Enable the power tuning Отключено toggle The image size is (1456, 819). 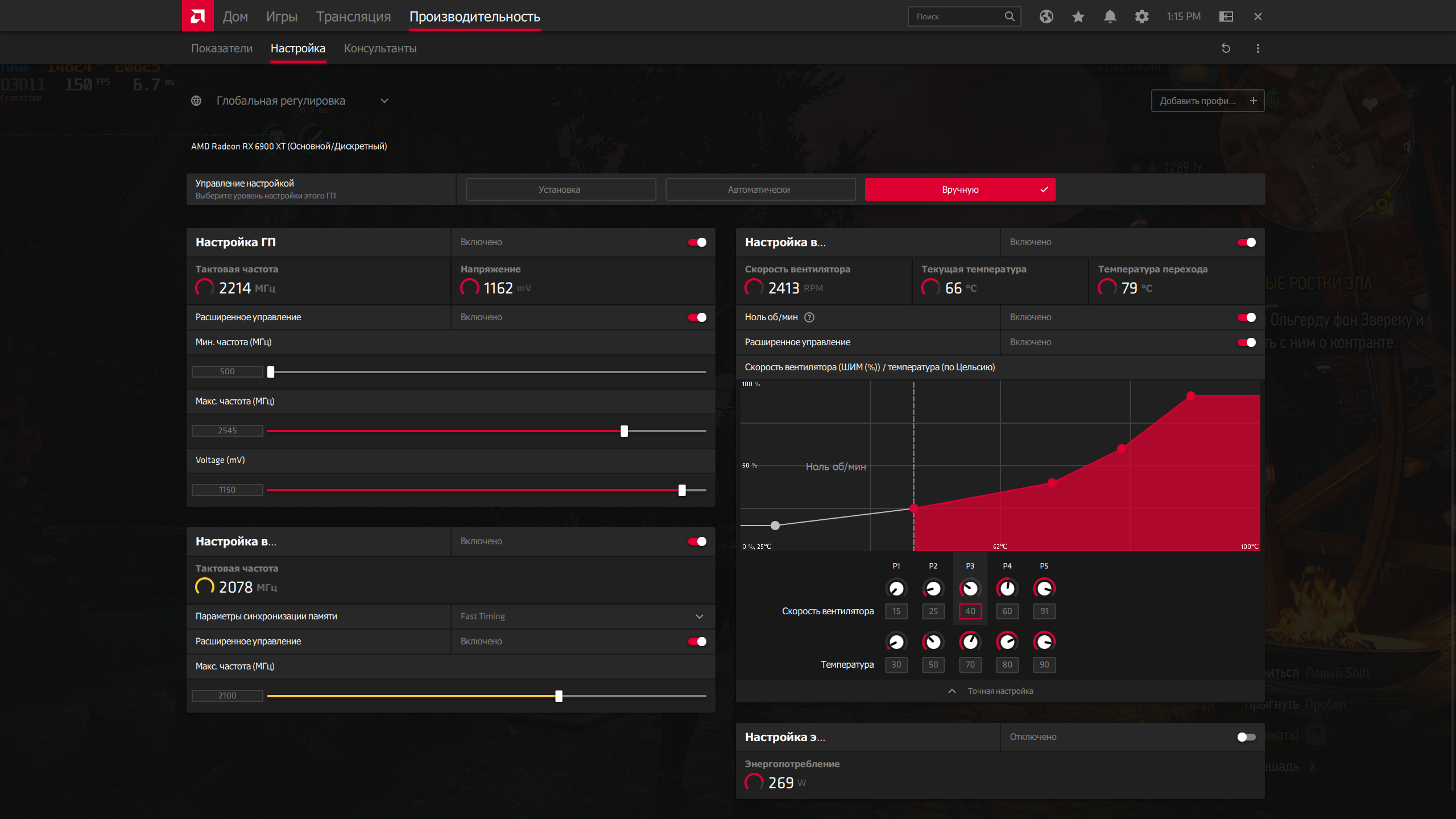[1246, 737]
